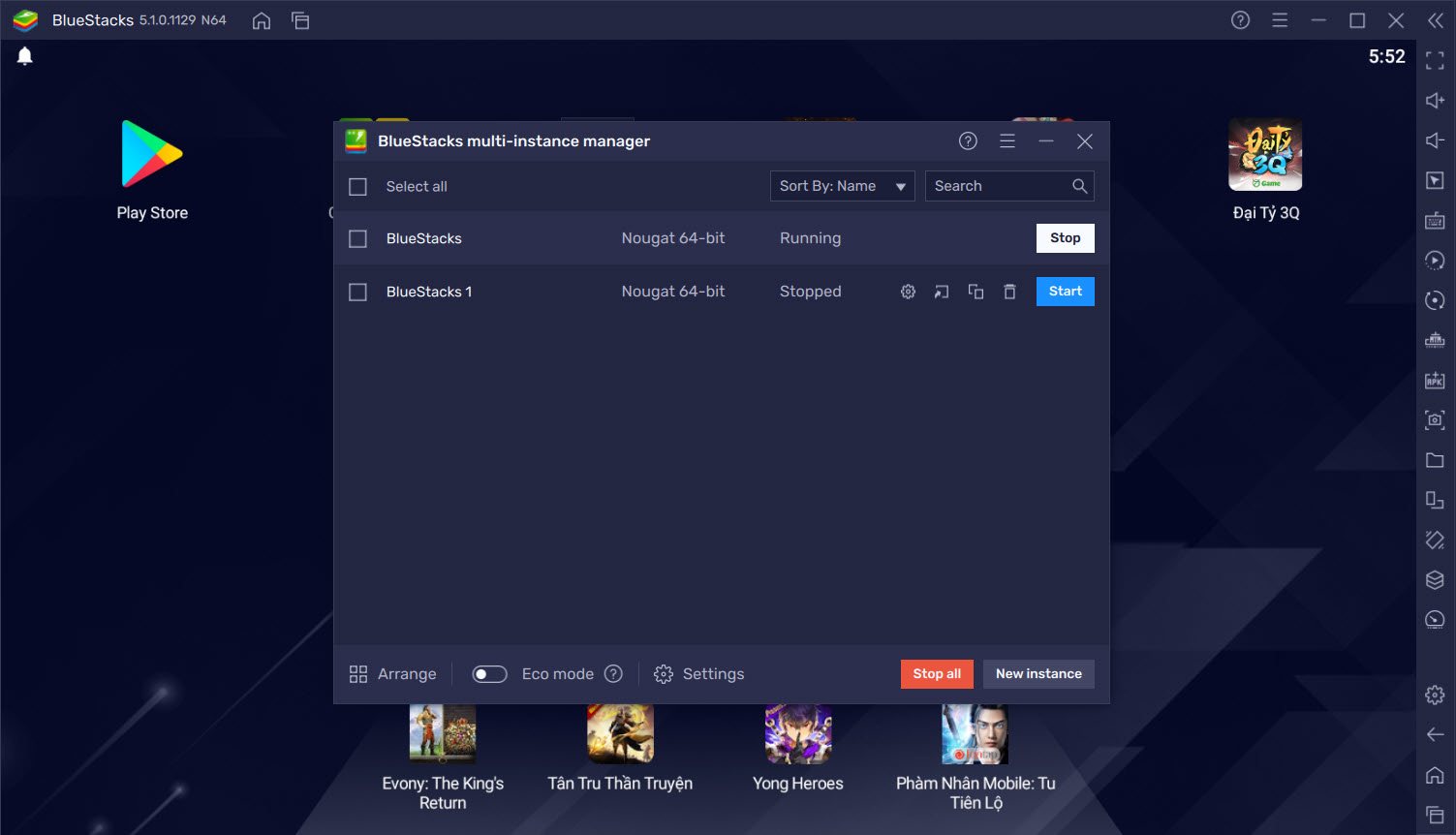Screen dimensions: 1456x835
Task: Tick the checkbox for BlueStacks 1
Action: tap(357, 292)
